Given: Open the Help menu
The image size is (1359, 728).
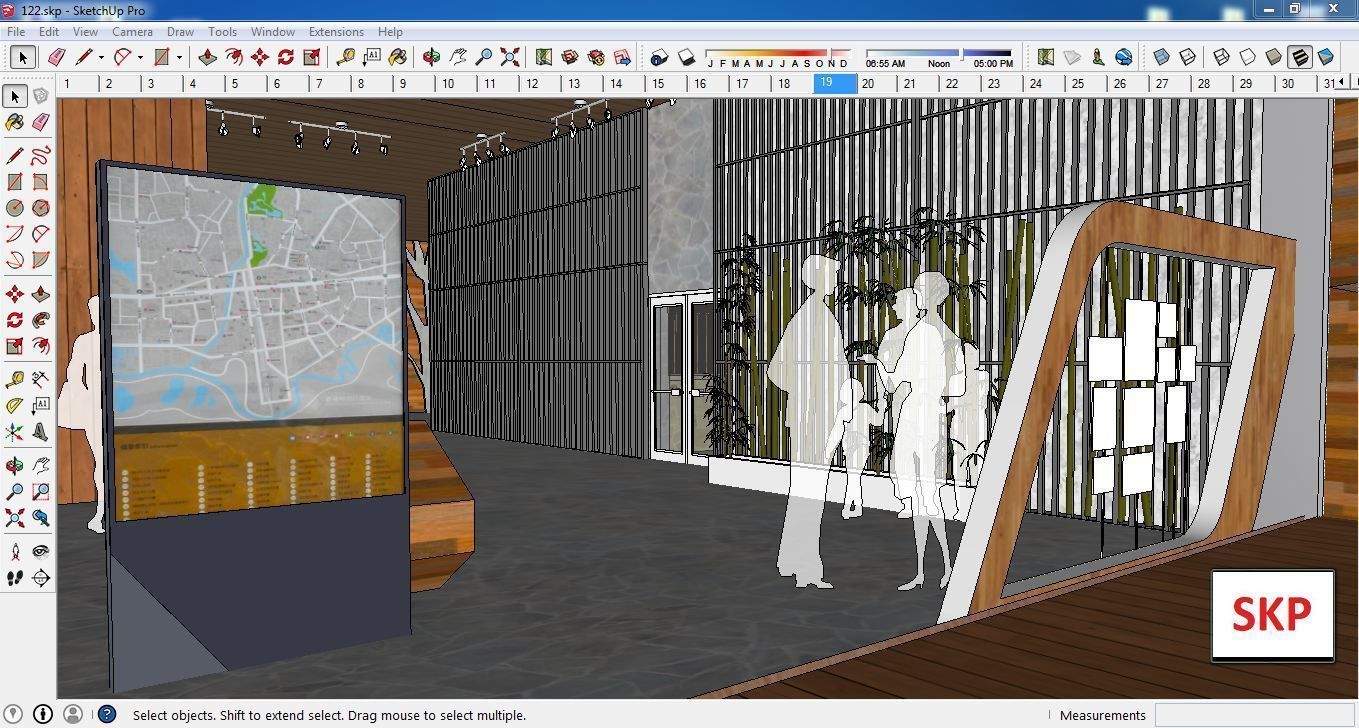Looking at the screenshot, I should [390, 32].
